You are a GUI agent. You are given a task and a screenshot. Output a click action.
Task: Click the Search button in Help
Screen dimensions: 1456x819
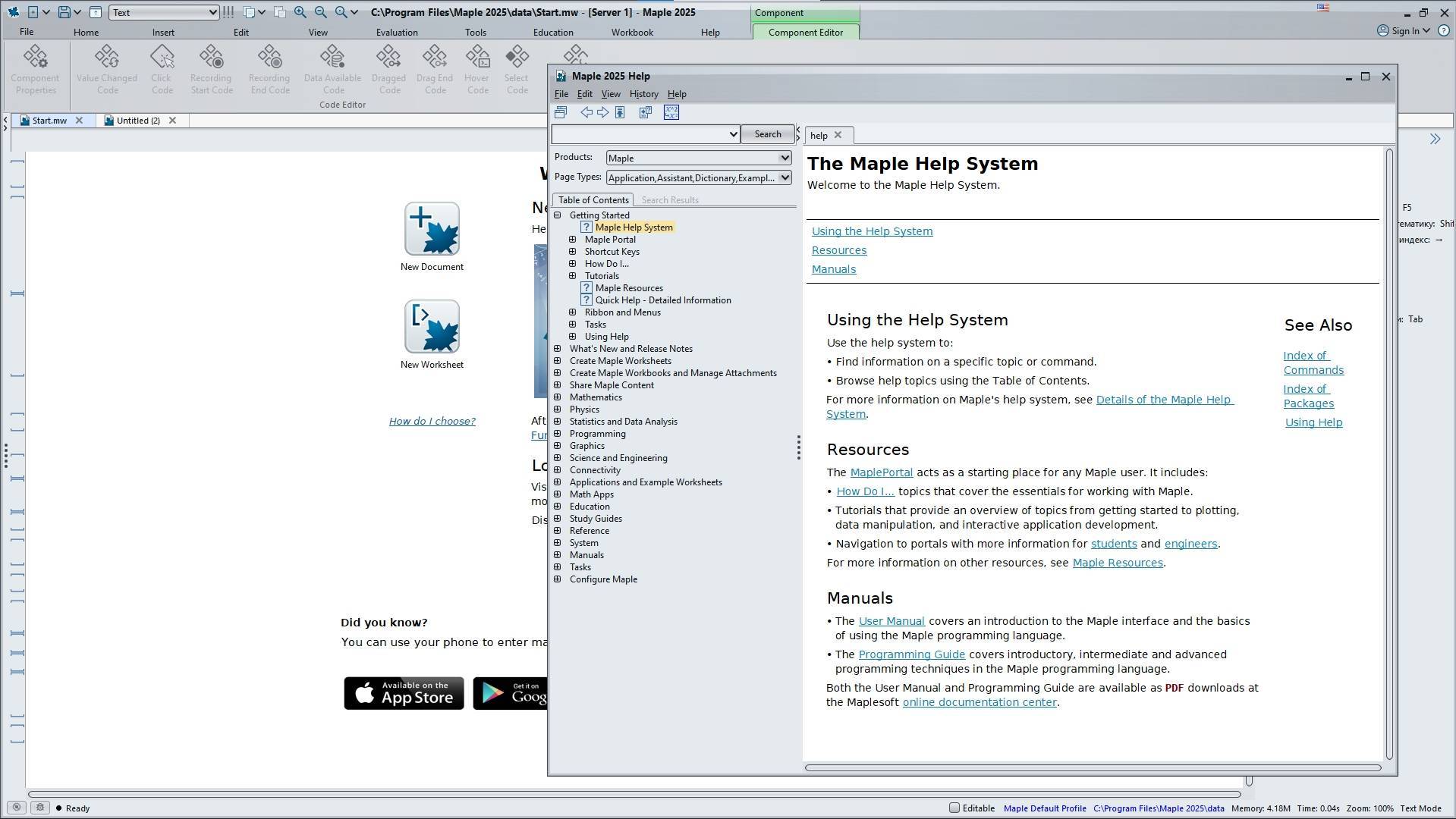click(768, 134)
